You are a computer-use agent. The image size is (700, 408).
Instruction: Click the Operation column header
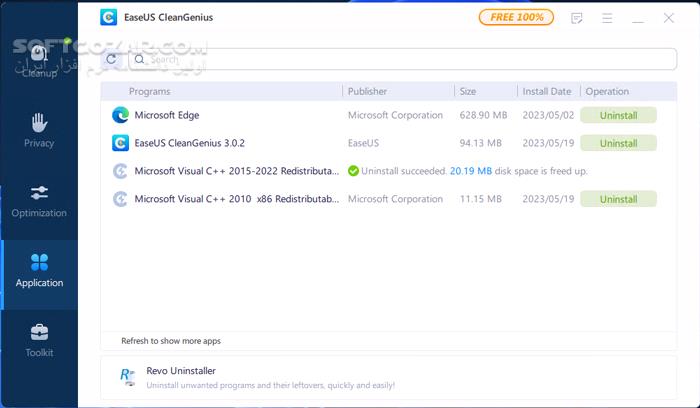coord(607,91)
